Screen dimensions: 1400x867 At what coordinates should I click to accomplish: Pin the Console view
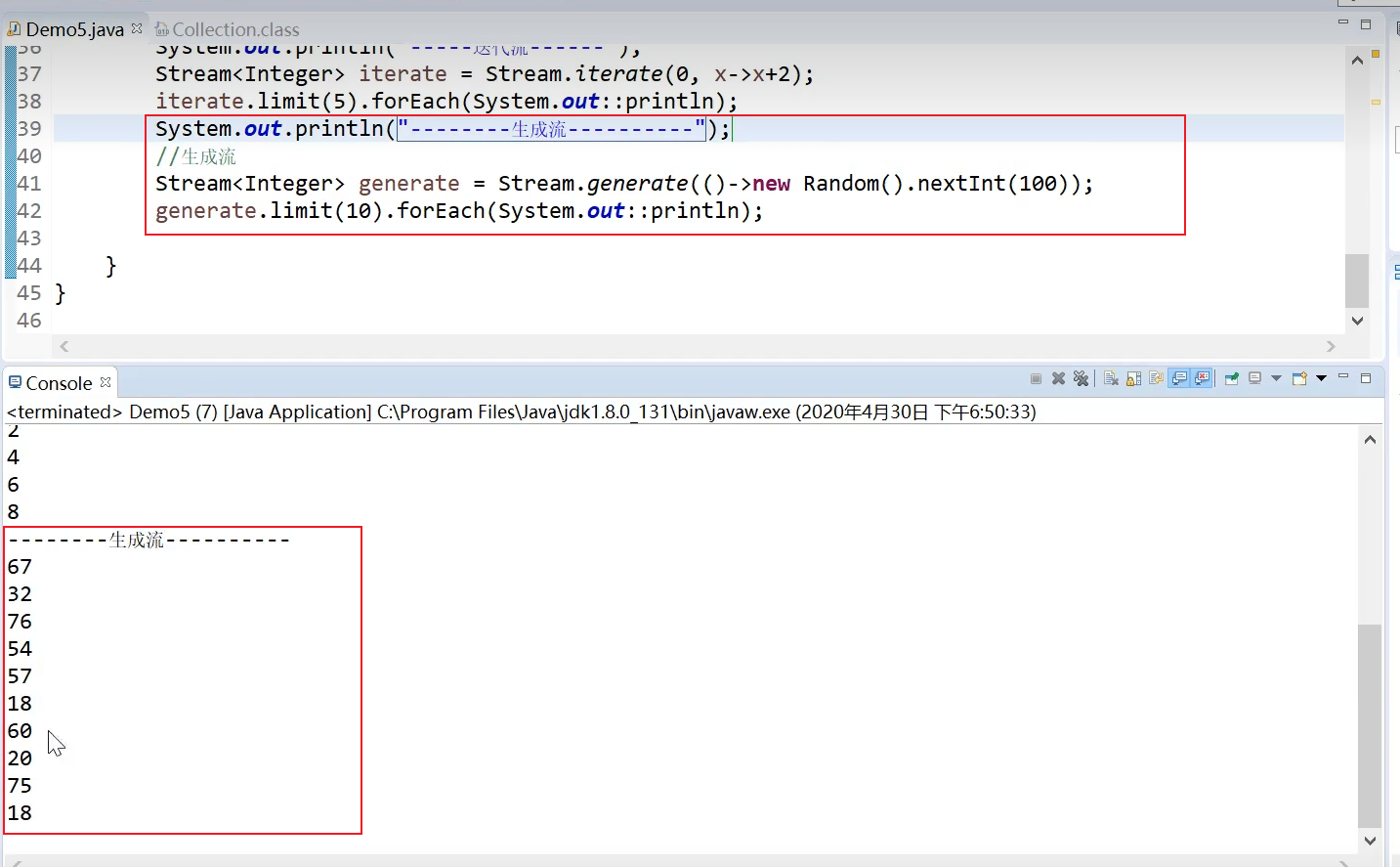pos(1231,379)
